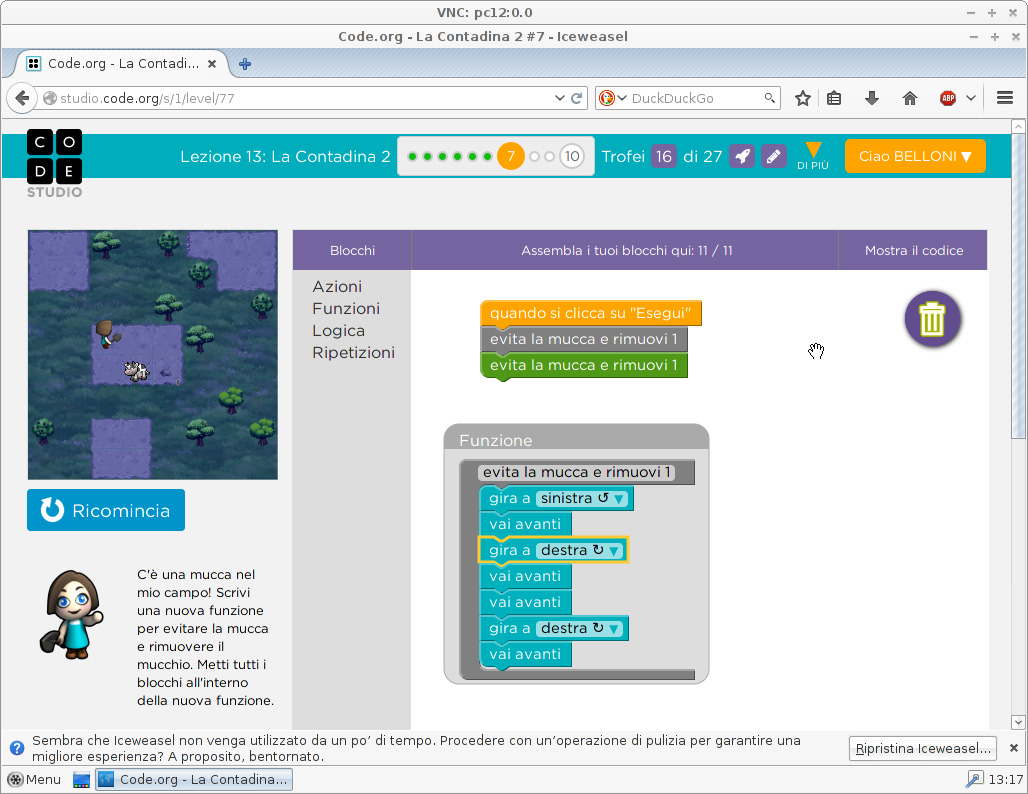The height and width of the screenshot is (794, 1028).
Task: Open the Adblock Plus icon
Action: pos(947,98)
